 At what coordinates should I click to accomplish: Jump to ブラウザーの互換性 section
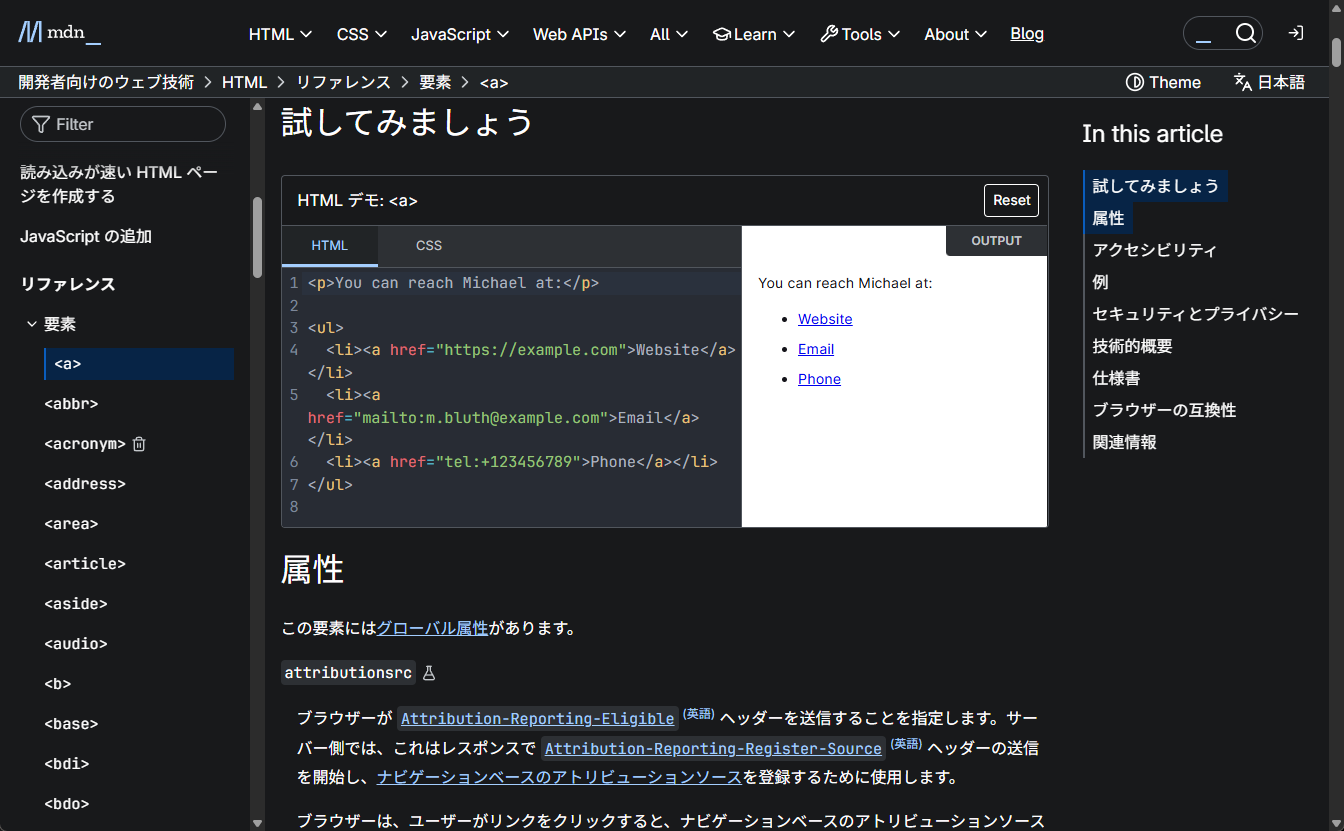(1164, 410)
